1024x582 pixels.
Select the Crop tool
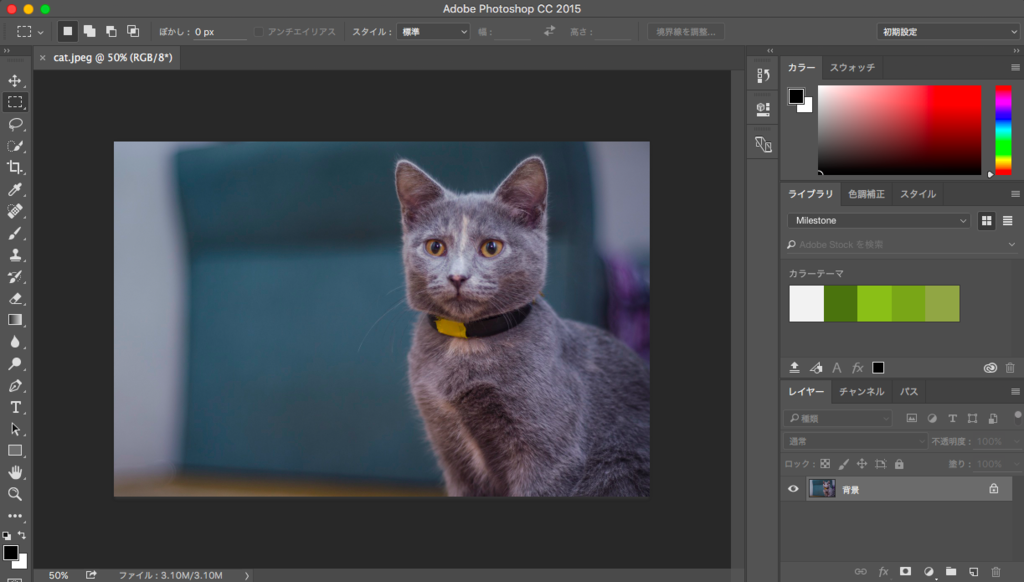[x=15, y=167]
